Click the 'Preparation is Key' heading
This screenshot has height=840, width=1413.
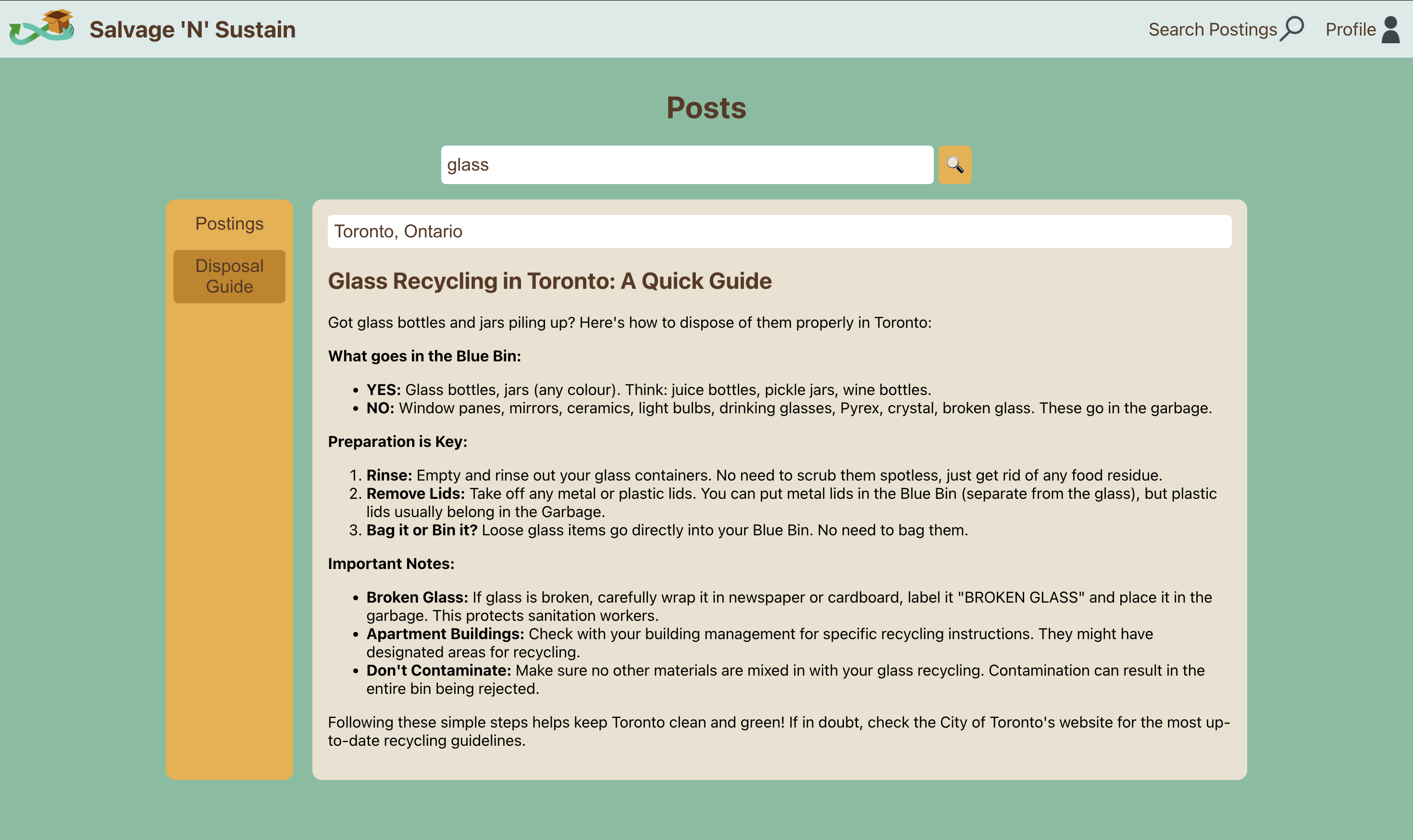pyautogui.click(x=397, y=442)
